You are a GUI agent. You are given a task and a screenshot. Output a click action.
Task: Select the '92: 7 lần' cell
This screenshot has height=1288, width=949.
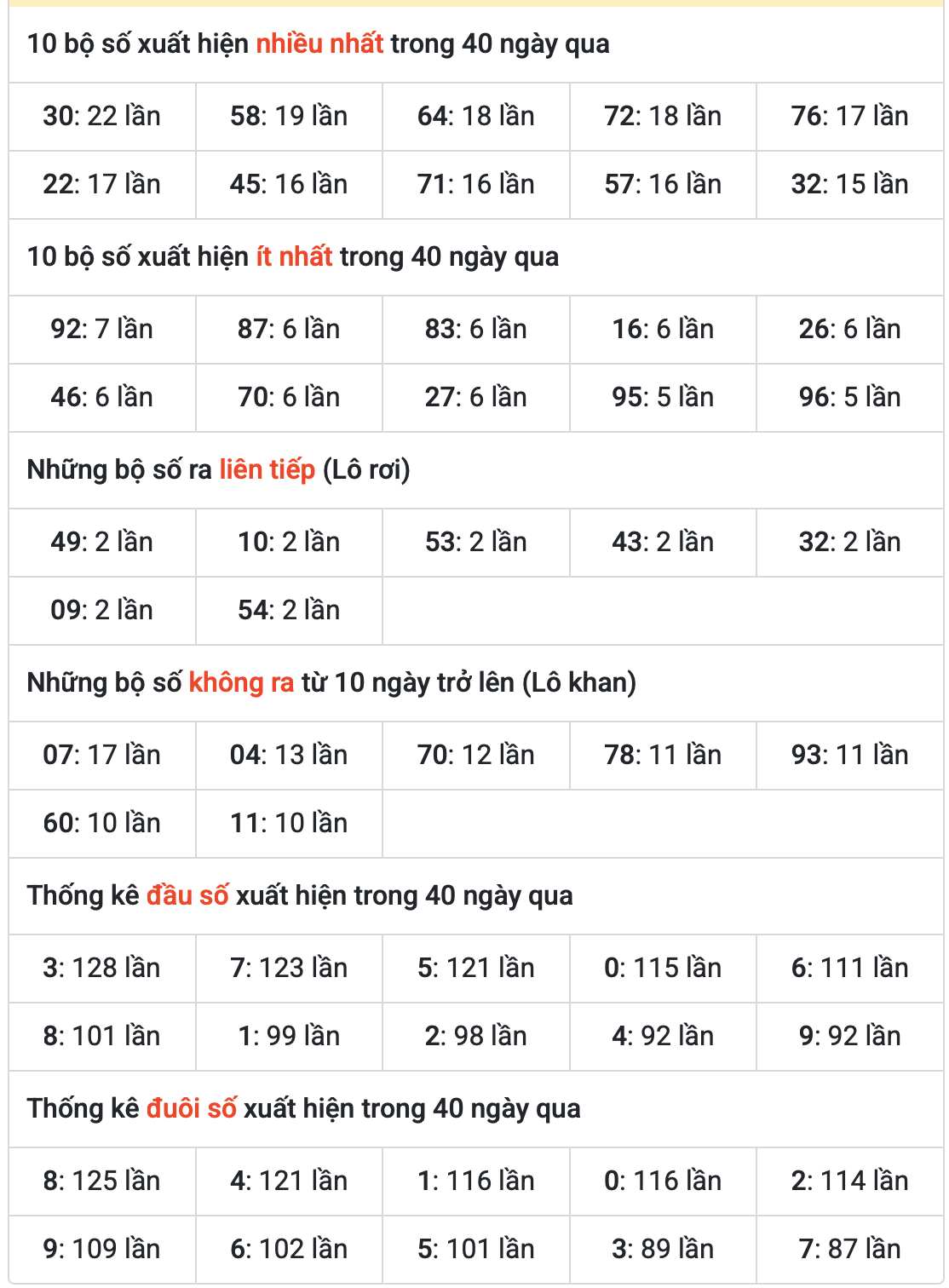click(102, 330)
